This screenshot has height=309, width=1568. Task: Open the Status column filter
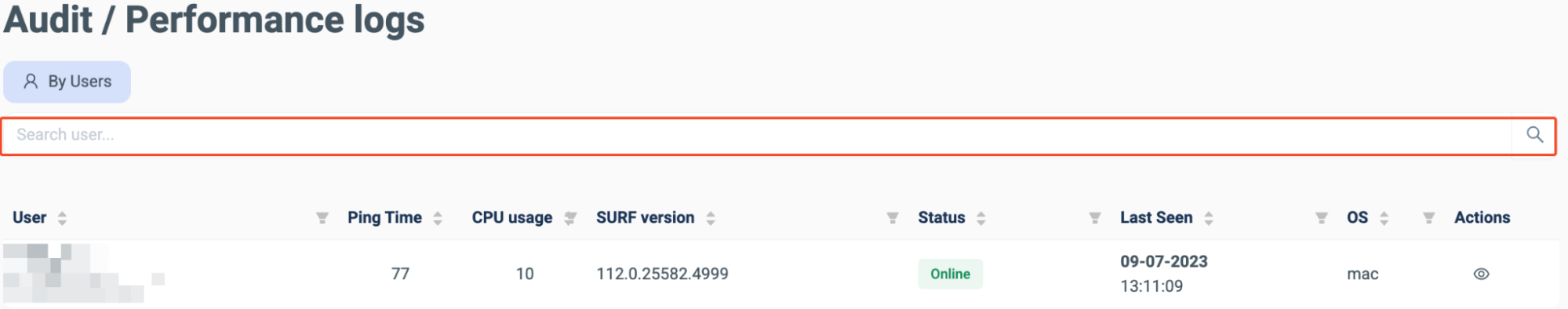click(1094, 218)
